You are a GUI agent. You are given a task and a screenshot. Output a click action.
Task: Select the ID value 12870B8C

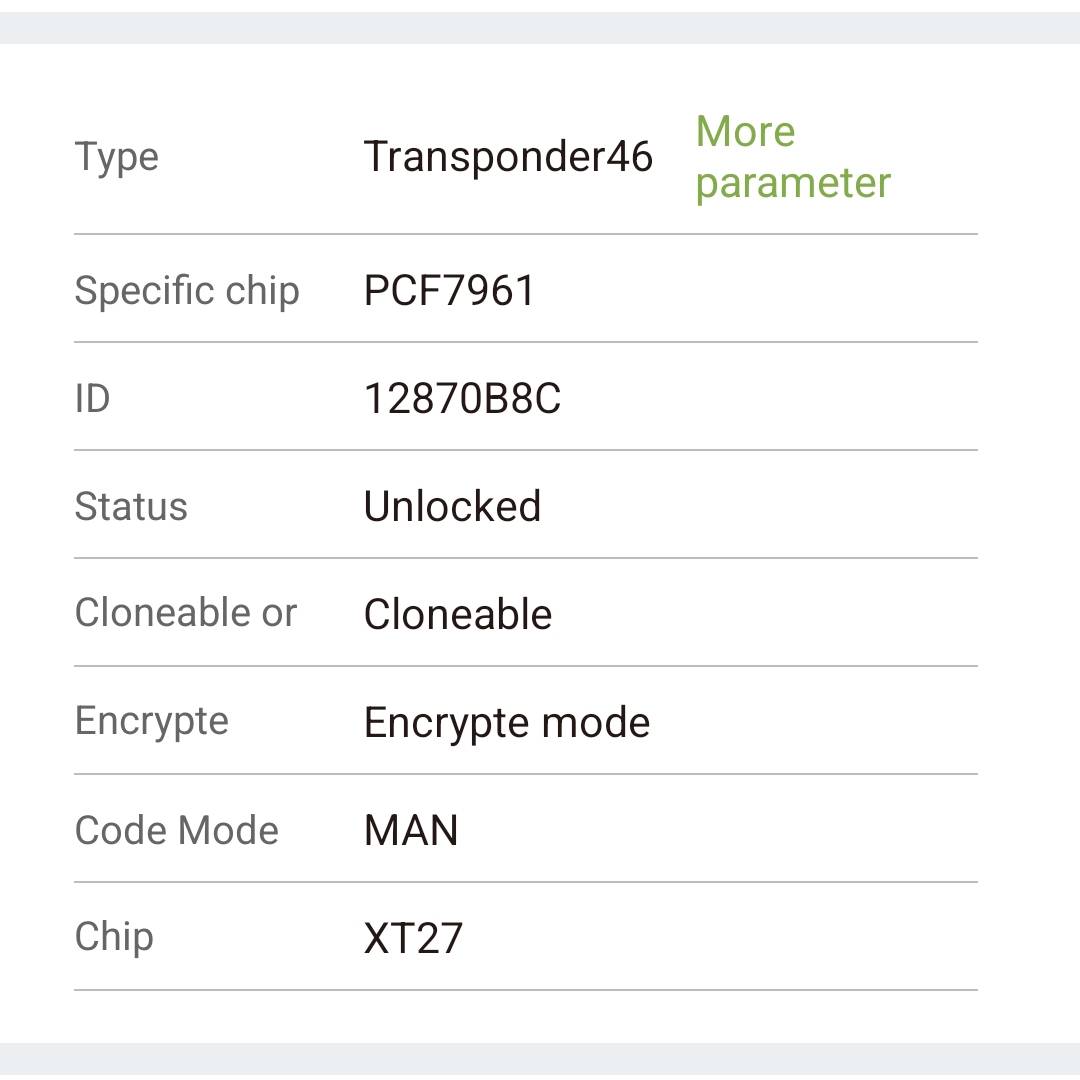tap(462, 398)
